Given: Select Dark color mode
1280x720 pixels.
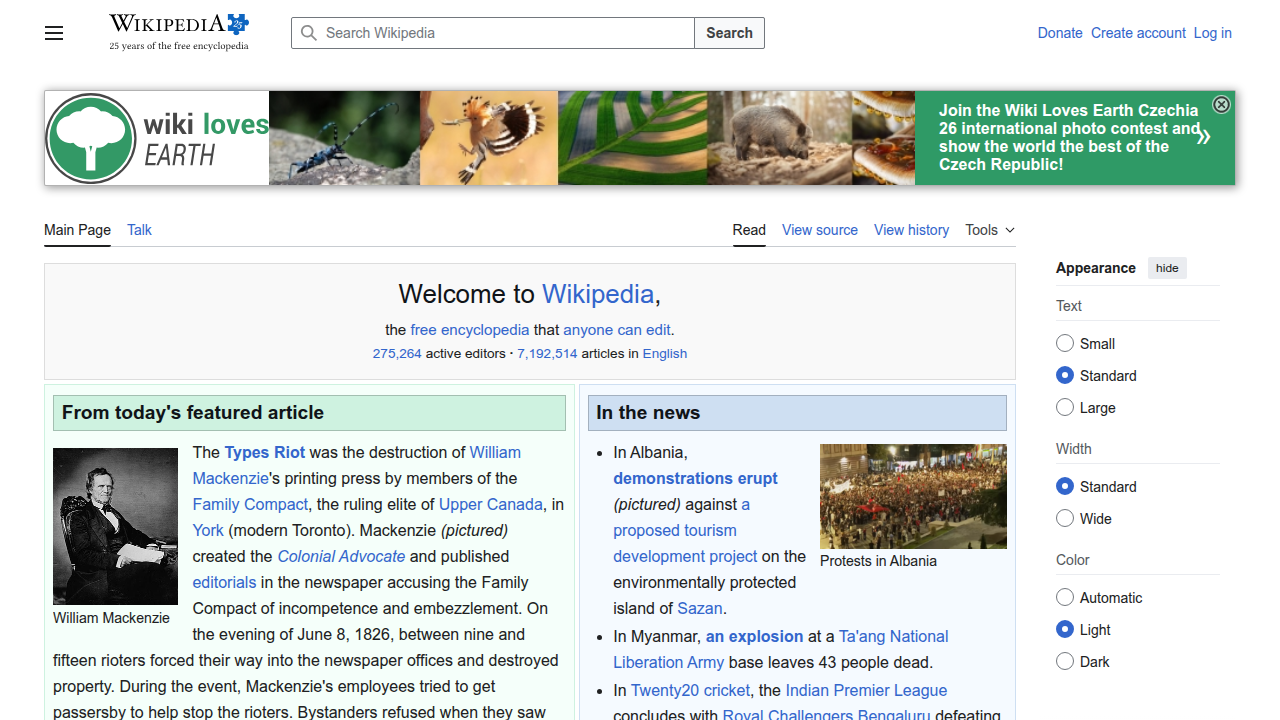Looking at the screenshot, I should coord(1065,661).
